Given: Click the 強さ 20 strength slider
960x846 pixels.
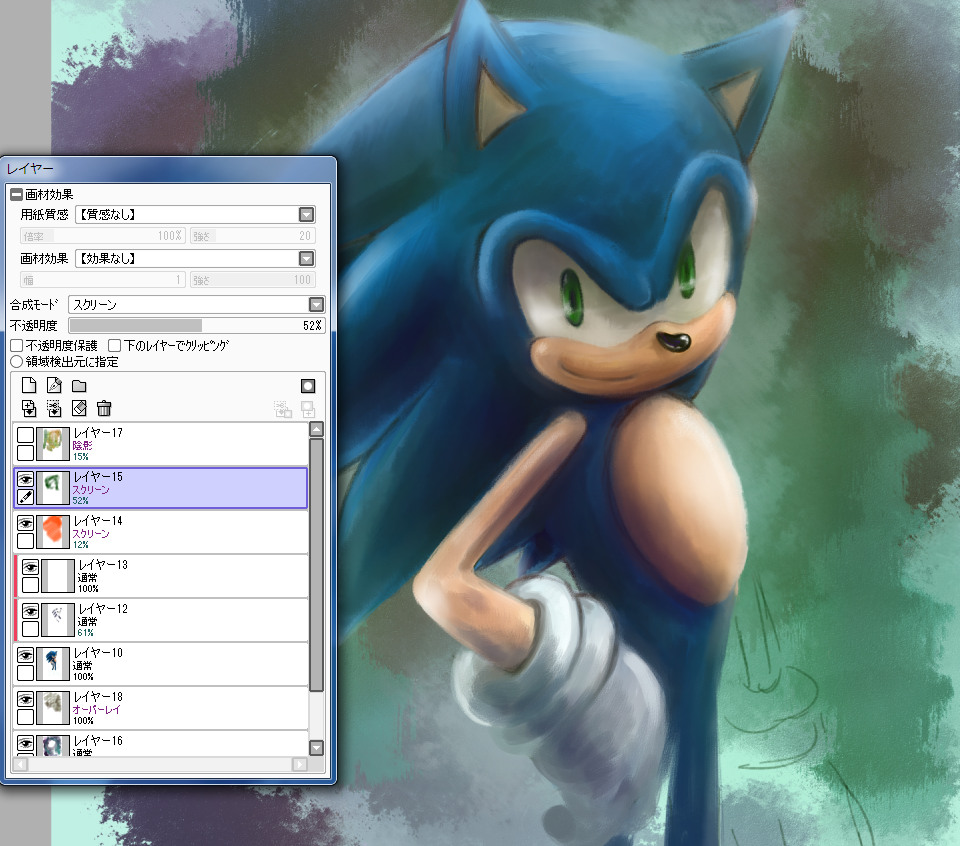Looking at the screenshot, I should (x=252, y=236).
